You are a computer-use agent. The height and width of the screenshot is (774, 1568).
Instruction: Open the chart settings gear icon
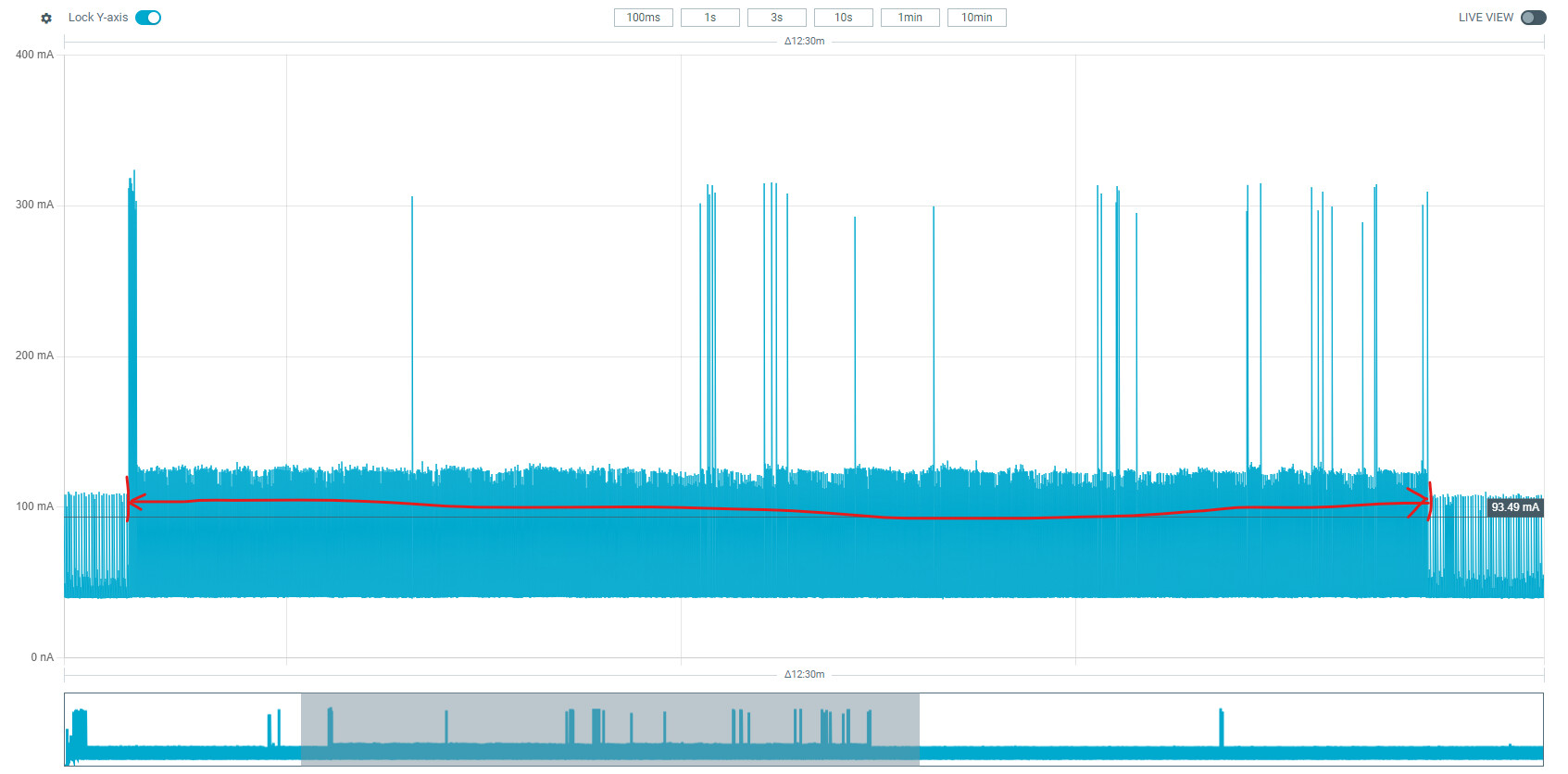pos(46,18)
